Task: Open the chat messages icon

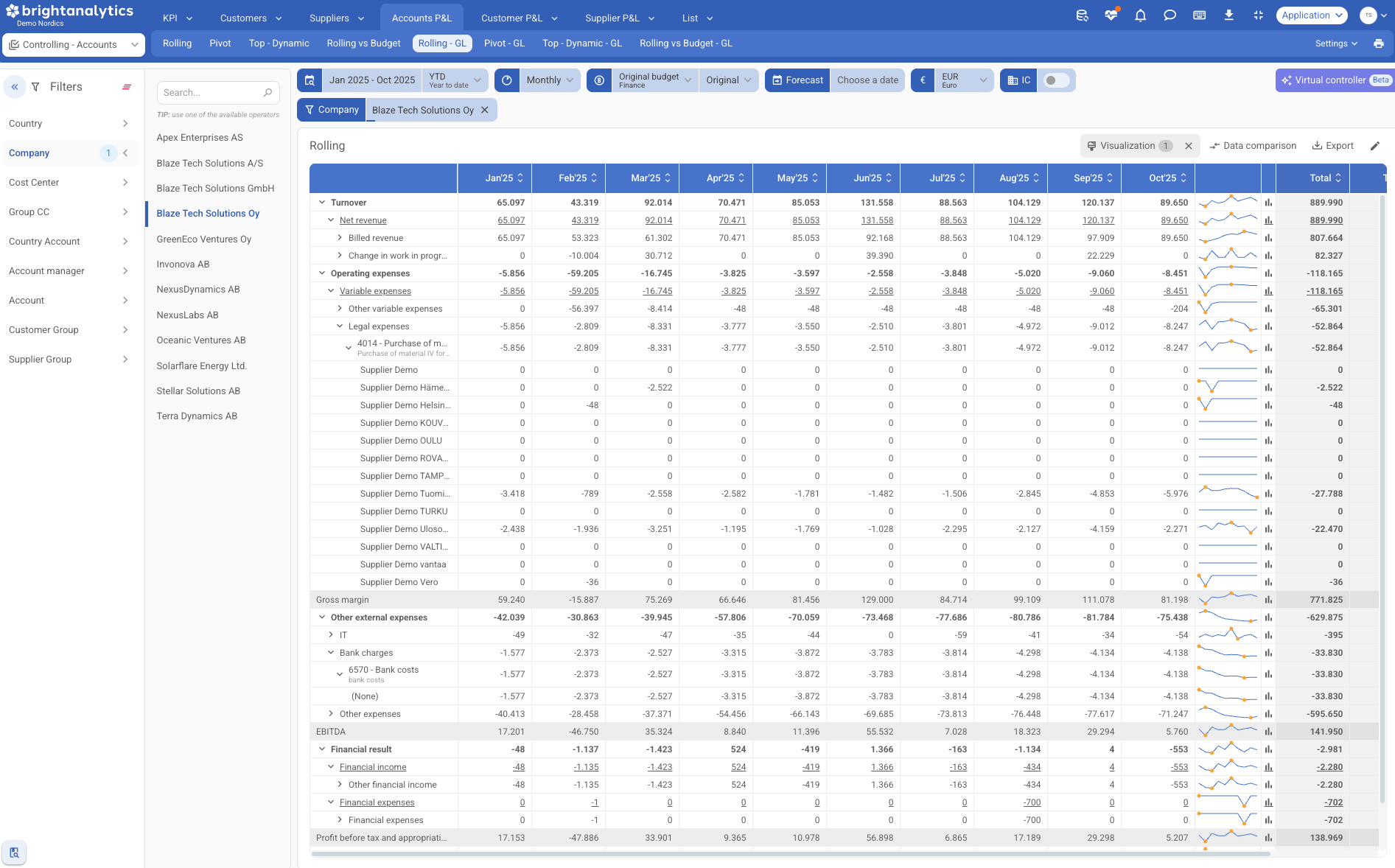Action: (1170, 15)
